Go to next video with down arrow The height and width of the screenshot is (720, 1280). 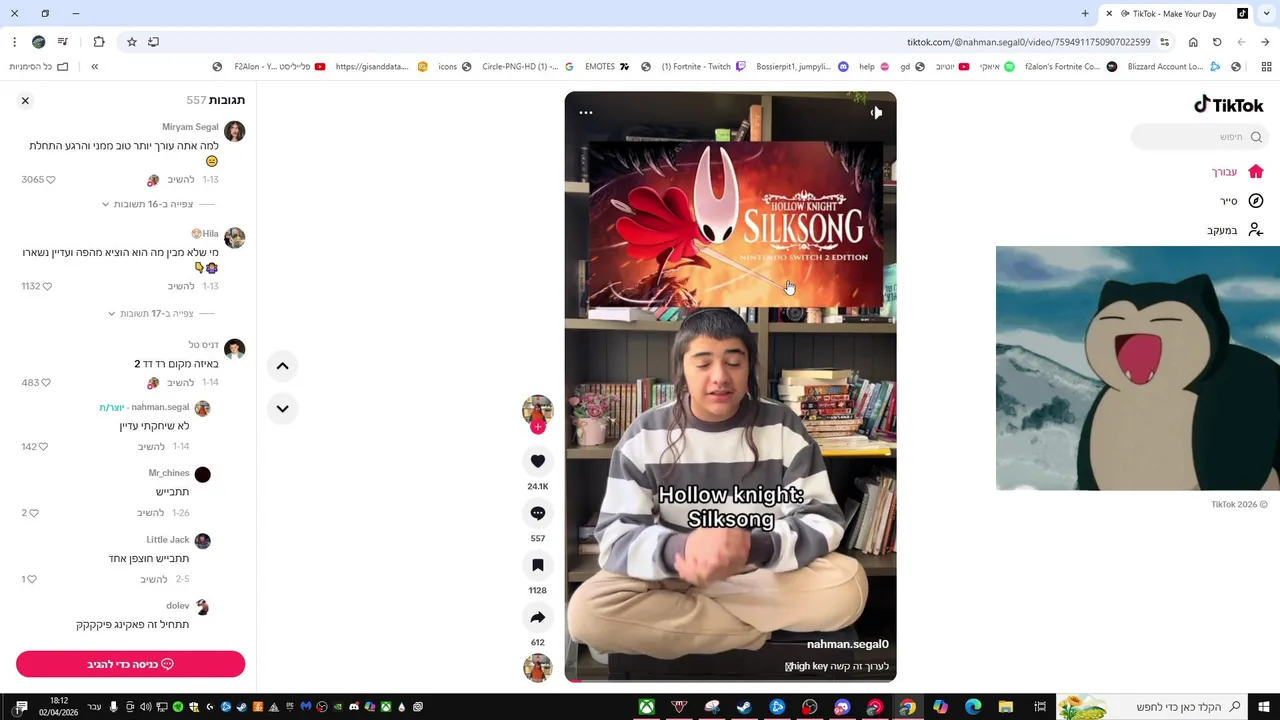coord(282,408)
